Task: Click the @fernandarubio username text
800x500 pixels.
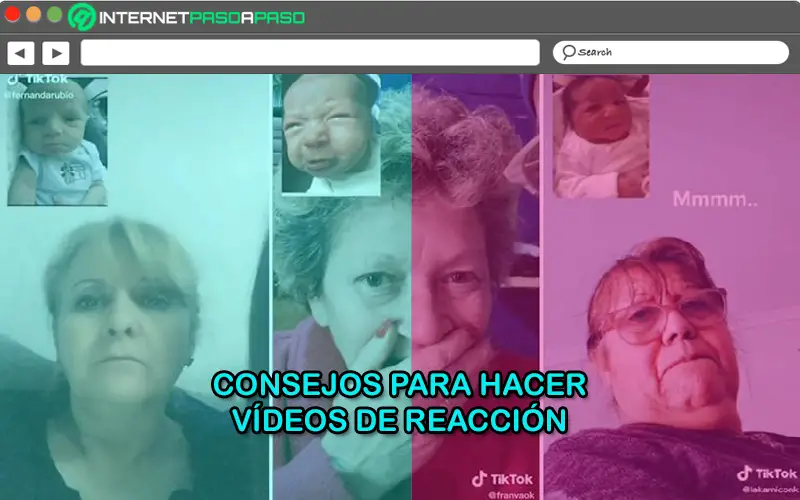Action: (x=39, y=95)
